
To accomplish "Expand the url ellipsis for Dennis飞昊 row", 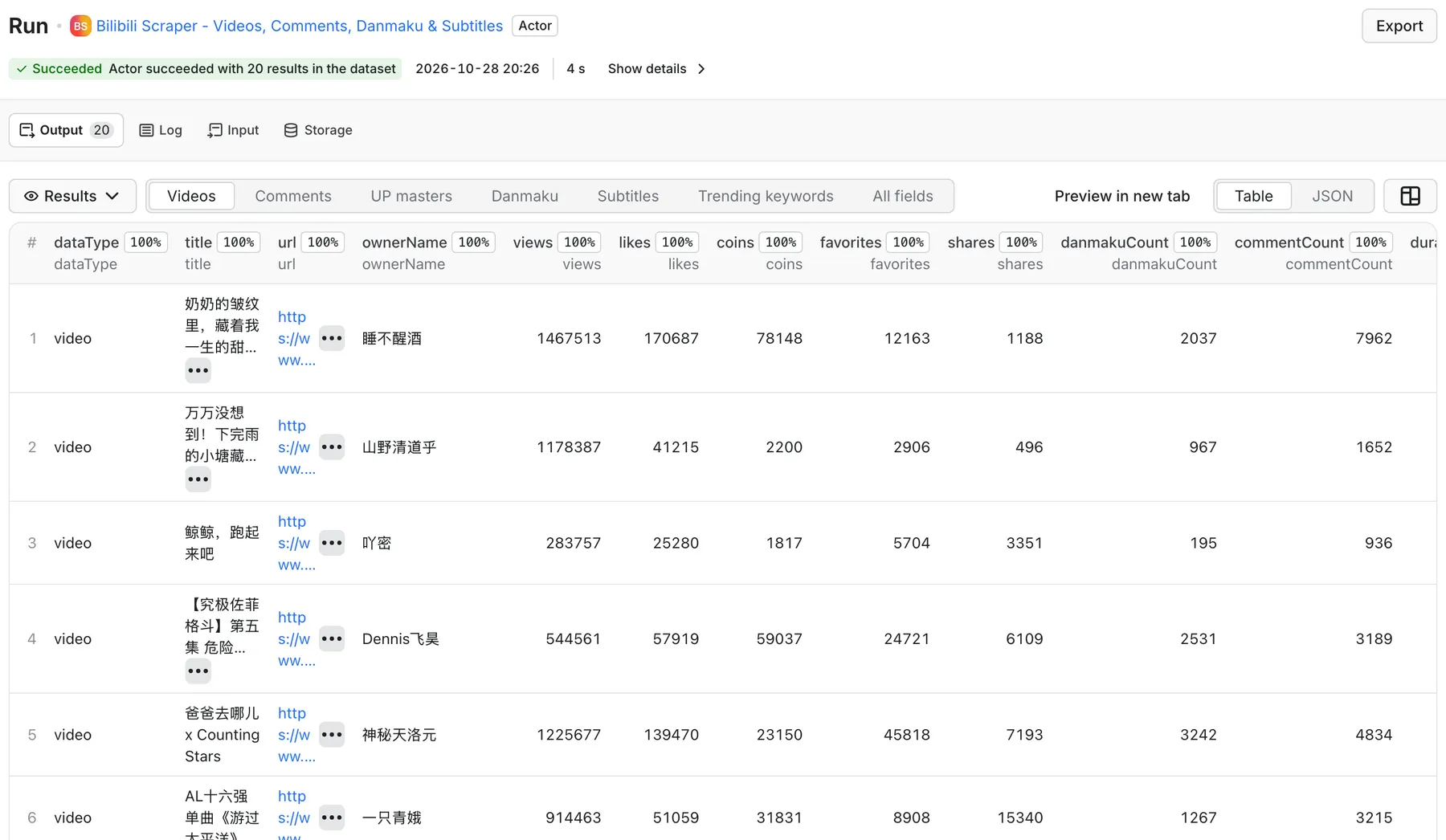I will point(332,639).
